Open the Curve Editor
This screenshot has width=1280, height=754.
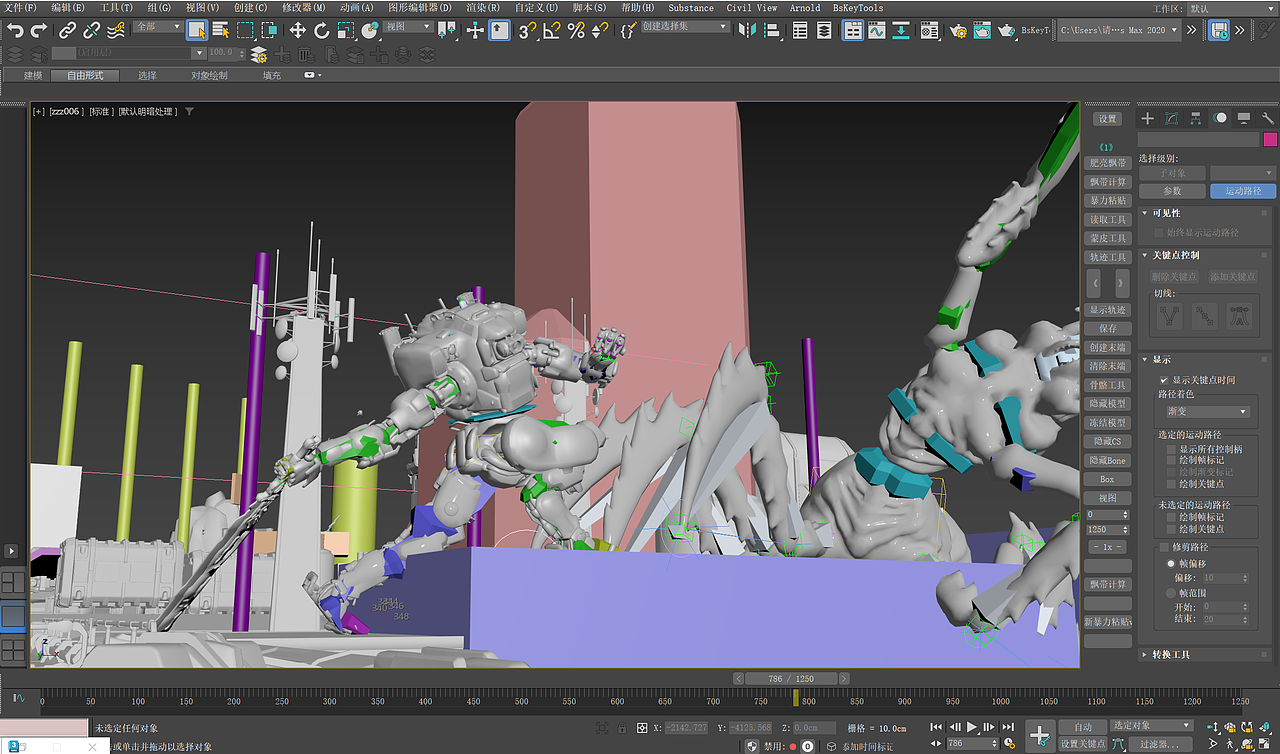(x=877, y=31)
